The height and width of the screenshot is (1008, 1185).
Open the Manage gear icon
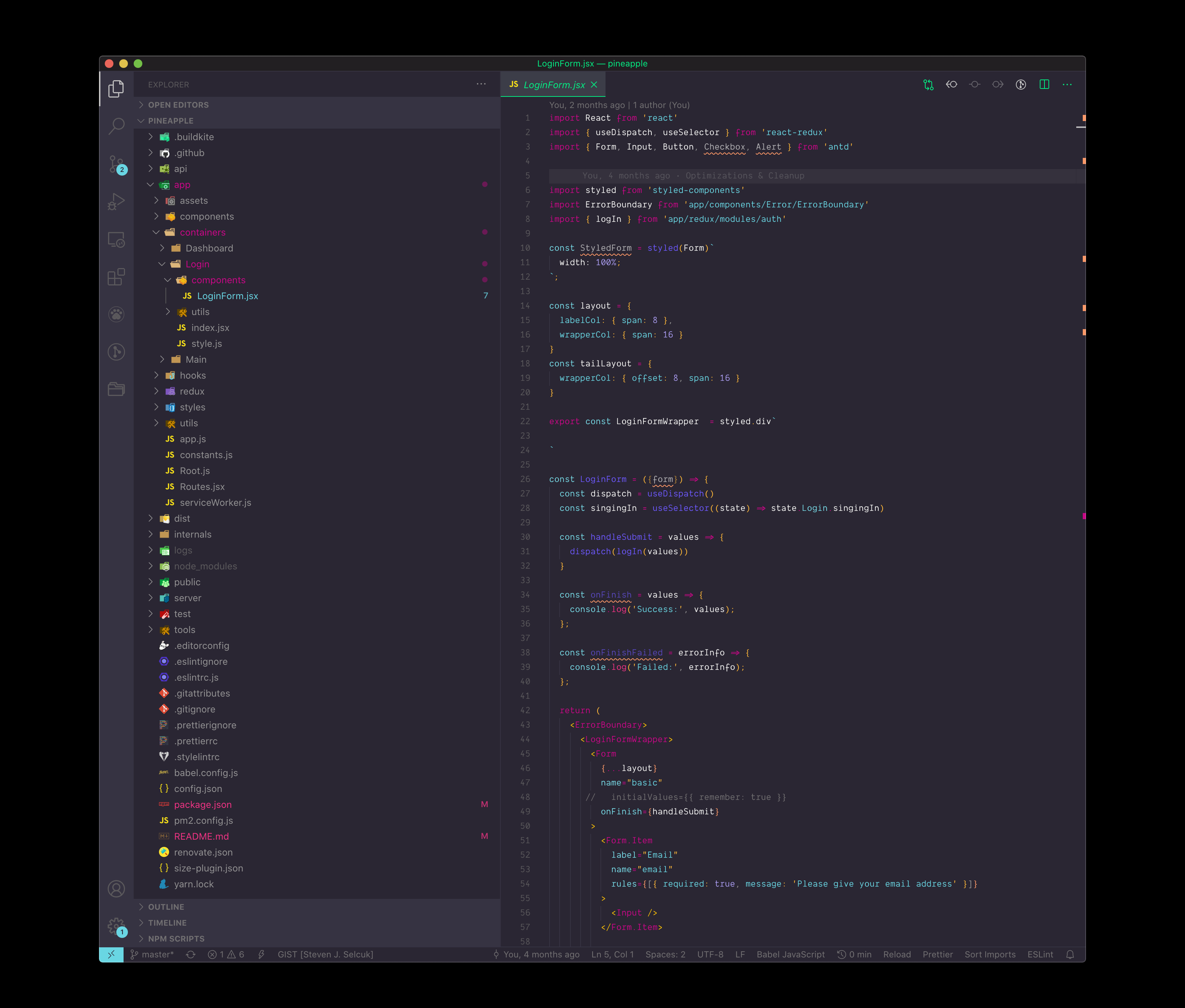pos(117,926)
